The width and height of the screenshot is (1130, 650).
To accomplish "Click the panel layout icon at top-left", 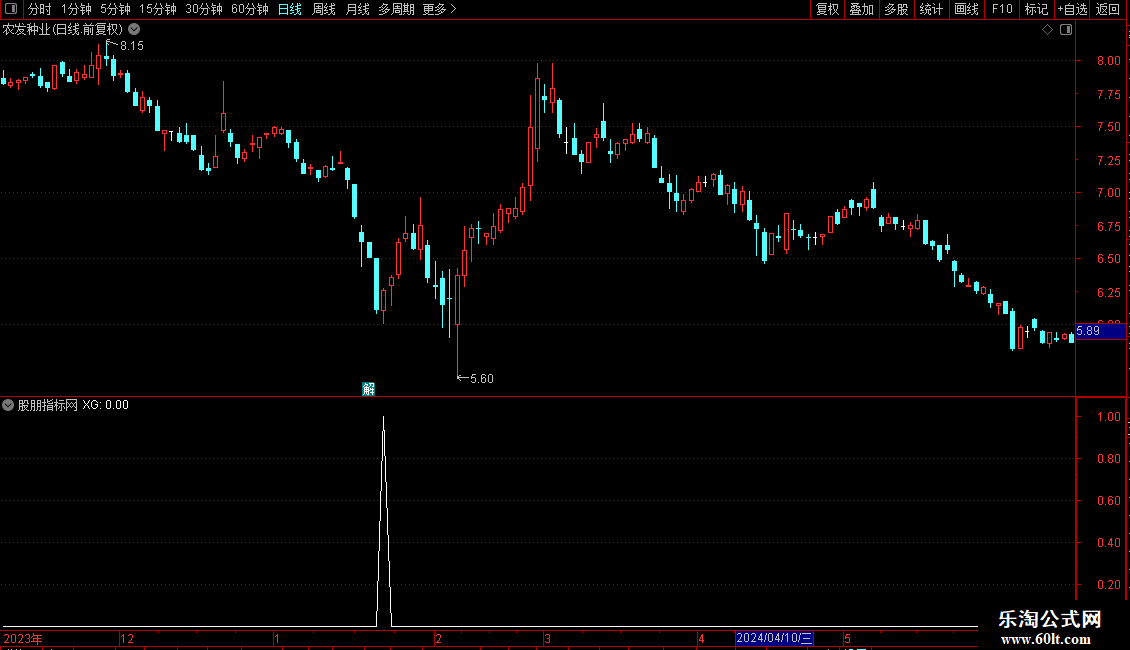I will [x=11, y=9].
